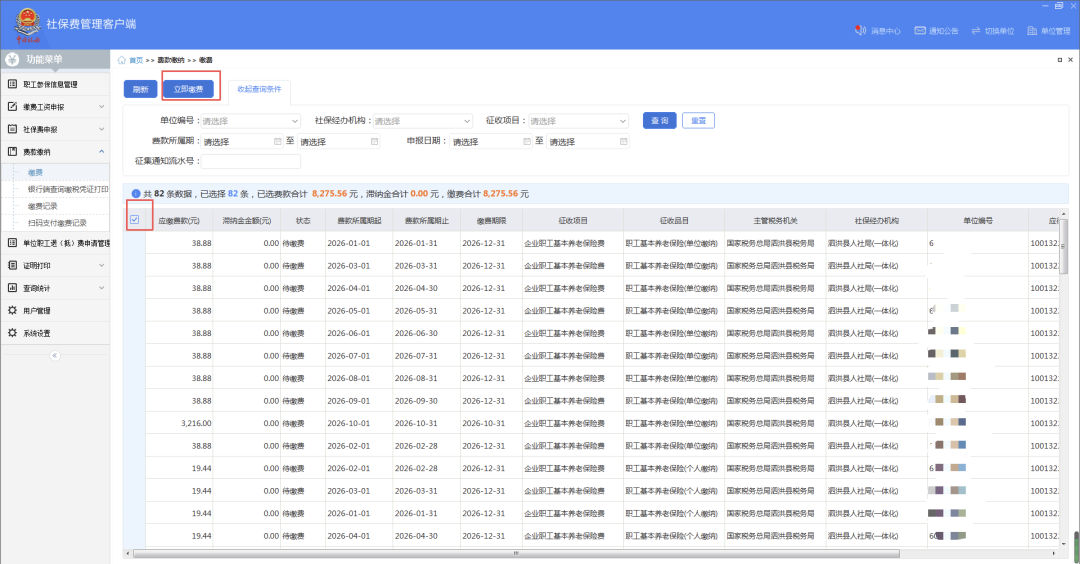Open the 缴费记录 submenu item
The width and height of the screenshot is (1080, 564).
[43, 206]
